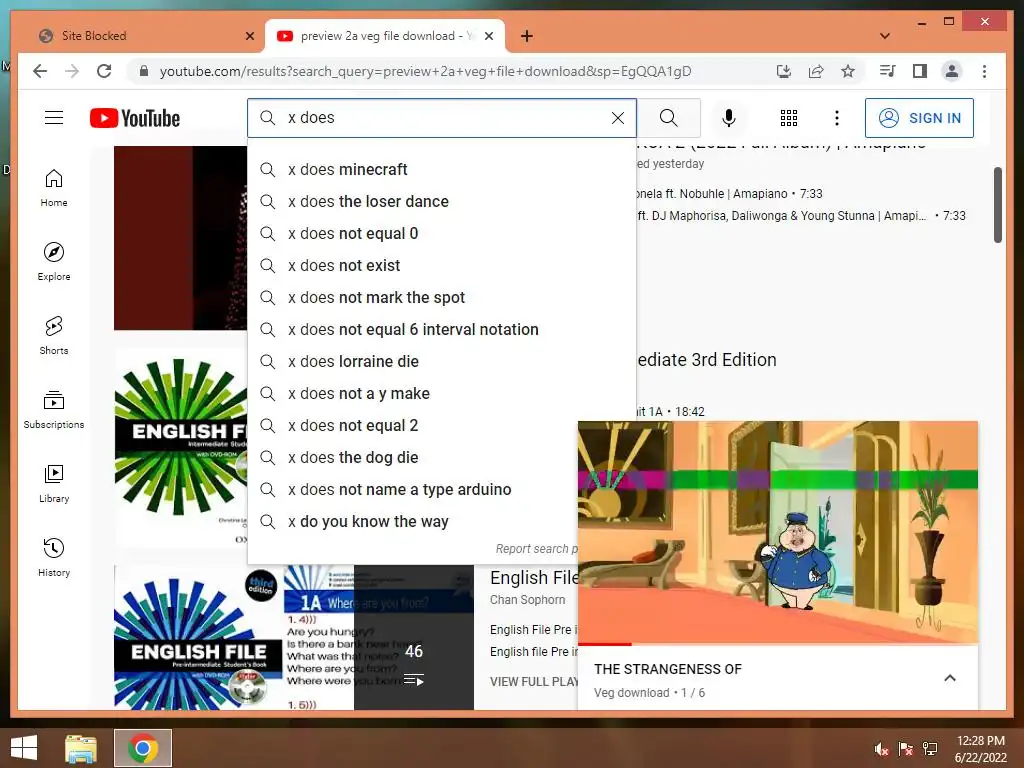Open the Chrome profile avatar
The width and height of the screenshot is (1024, 768).
coord(952,71)
